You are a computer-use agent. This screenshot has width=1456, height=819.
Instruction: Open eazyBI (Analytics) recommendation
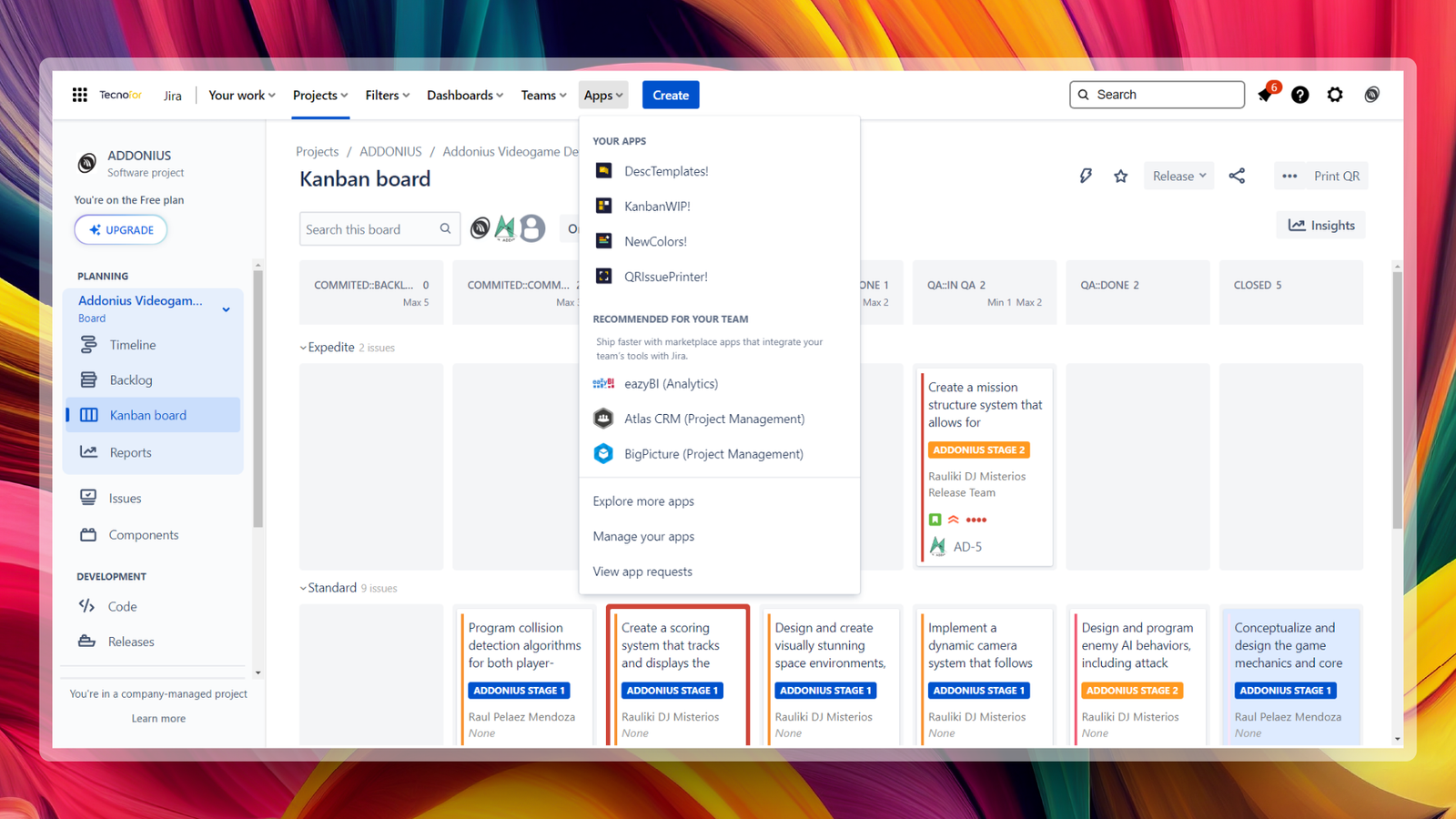pos(719,384)
